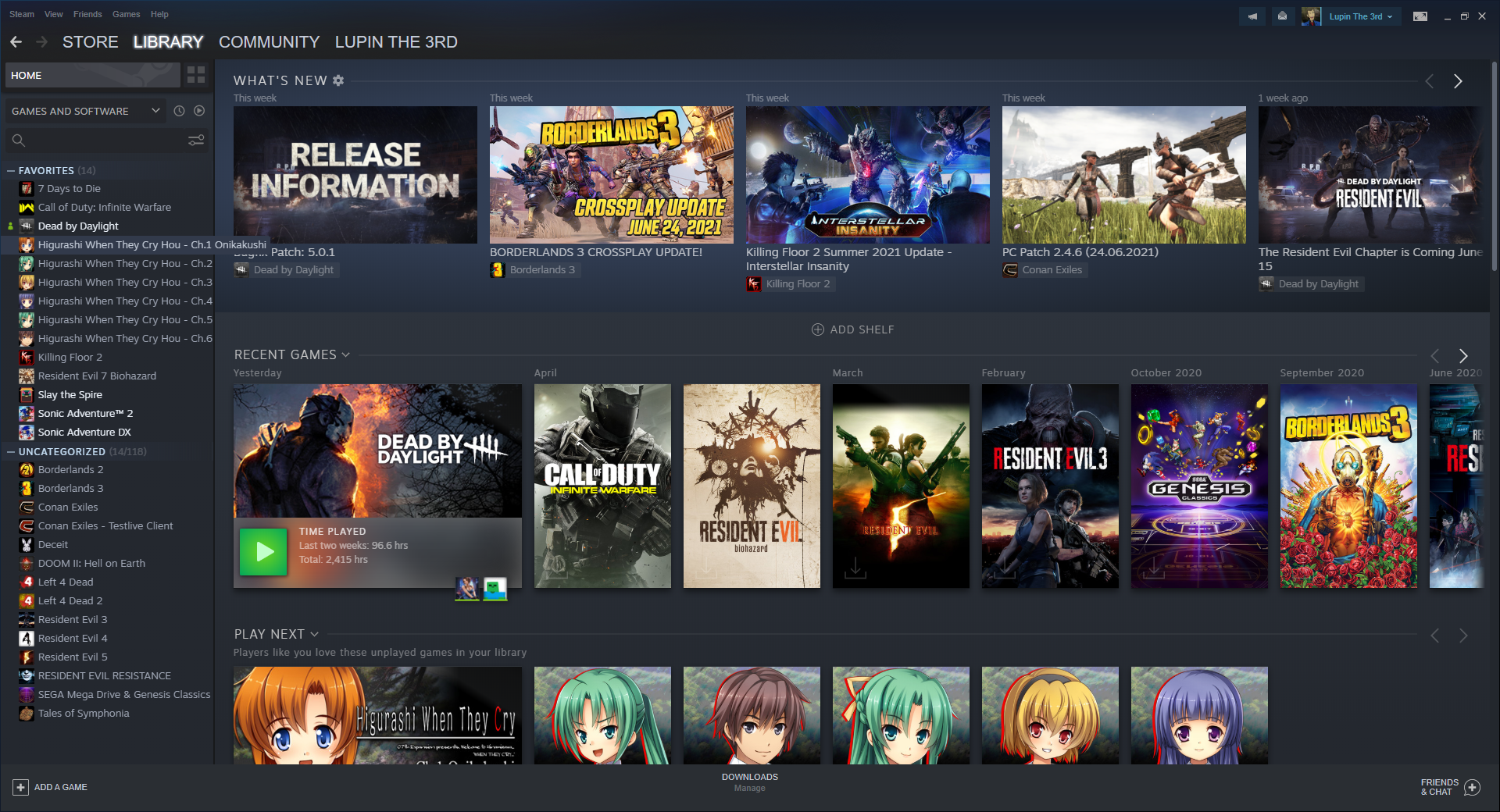This screenshot has height=812, width=1500.
Task: Open the advanced filter settings icon
Action: point(196,140)
